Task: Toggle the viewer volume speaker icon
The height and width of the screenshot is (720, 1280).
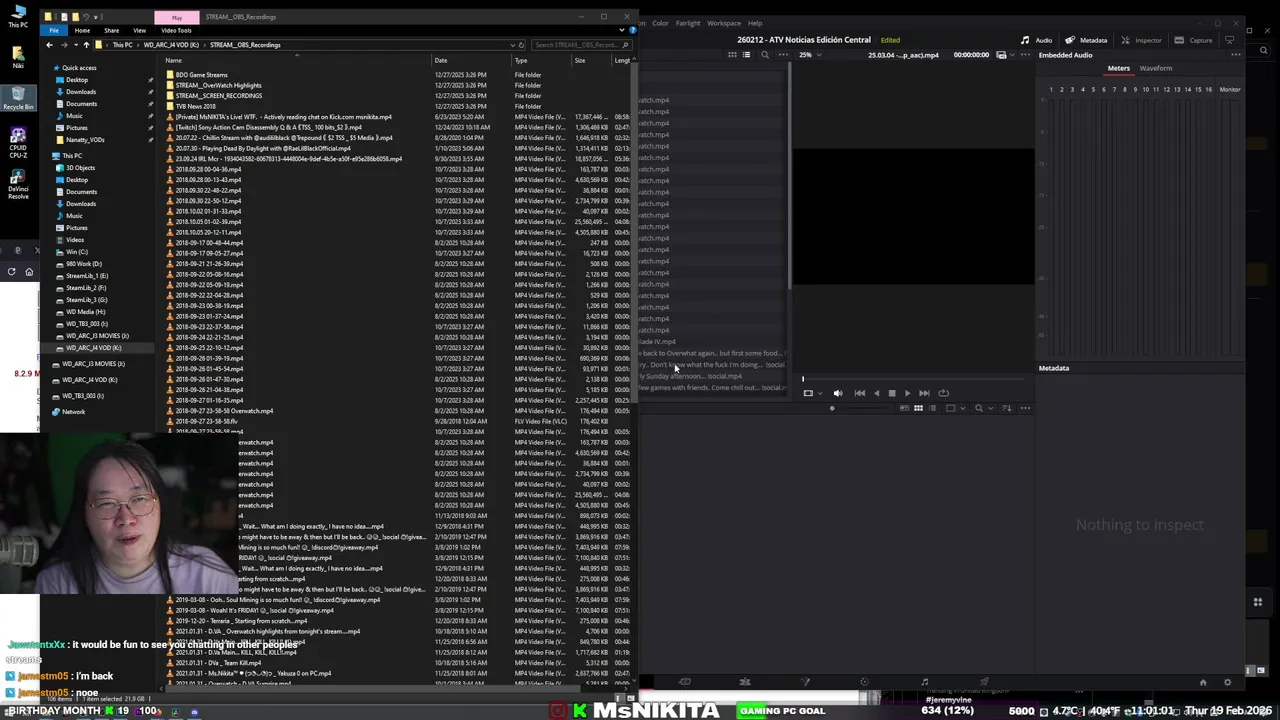Action: [x=838, y=393]
